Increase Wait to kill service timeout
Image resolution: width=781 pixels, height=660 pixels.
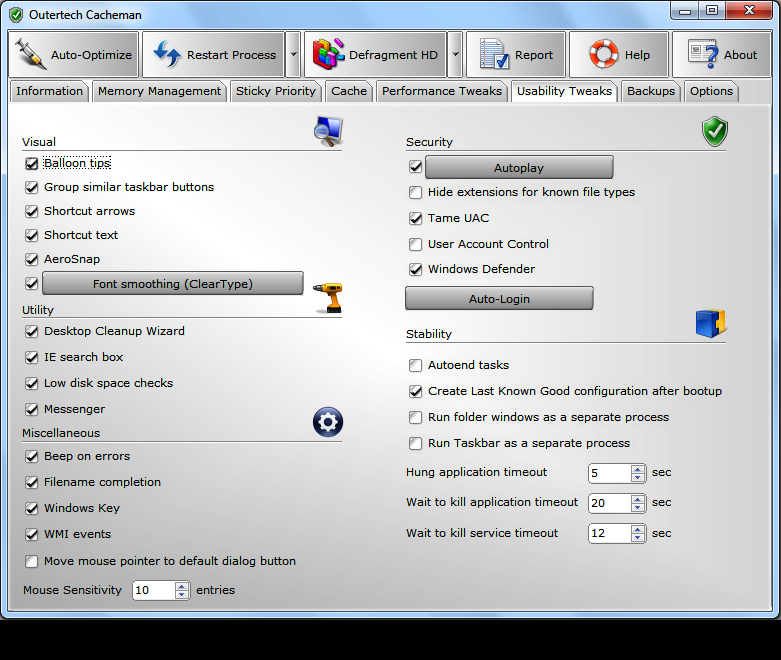(638, 529)
